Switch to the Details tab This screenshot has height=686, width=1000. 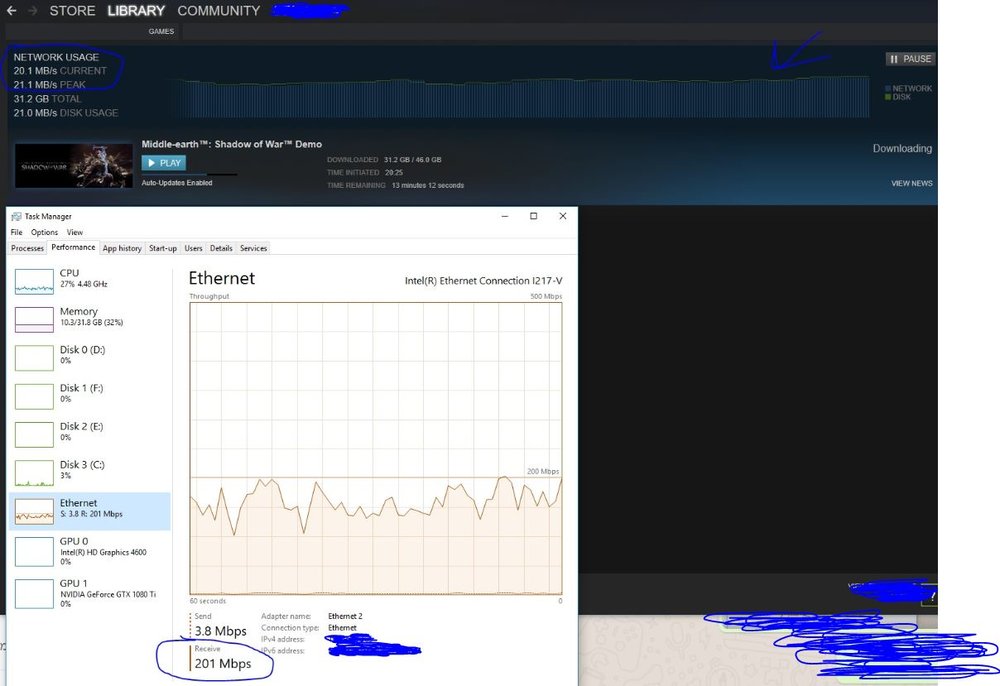coord(221,249)
